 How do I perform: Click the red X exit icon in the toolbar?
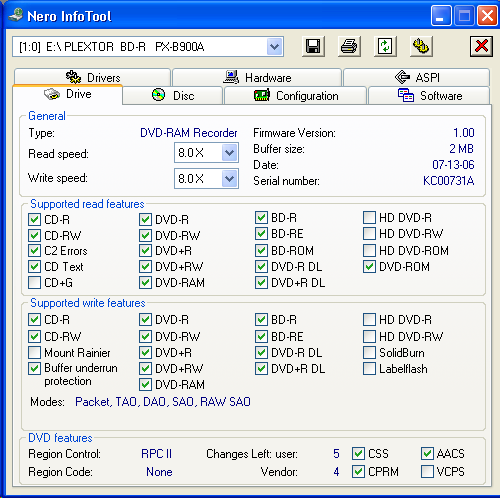pos(481,46)
